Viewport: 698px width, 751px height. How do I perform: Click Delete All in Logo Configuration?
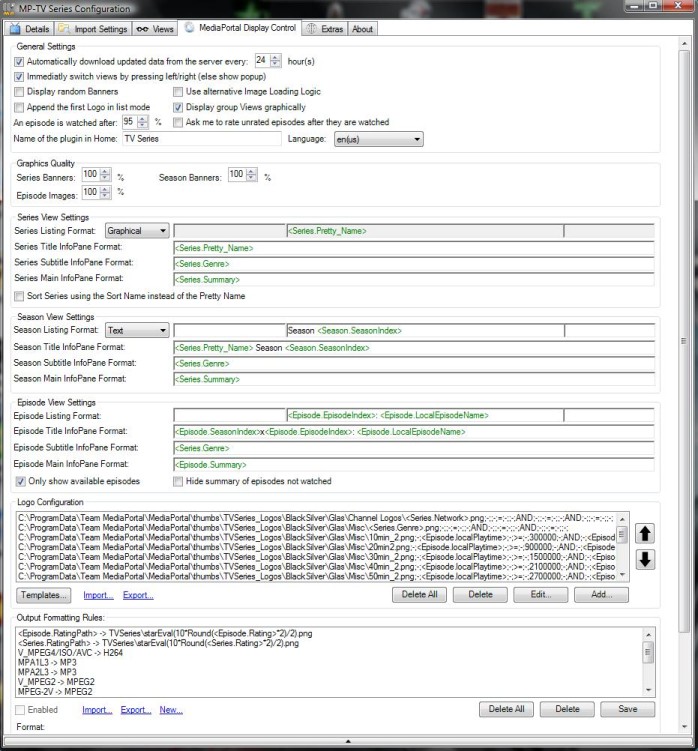pos(419,594)
